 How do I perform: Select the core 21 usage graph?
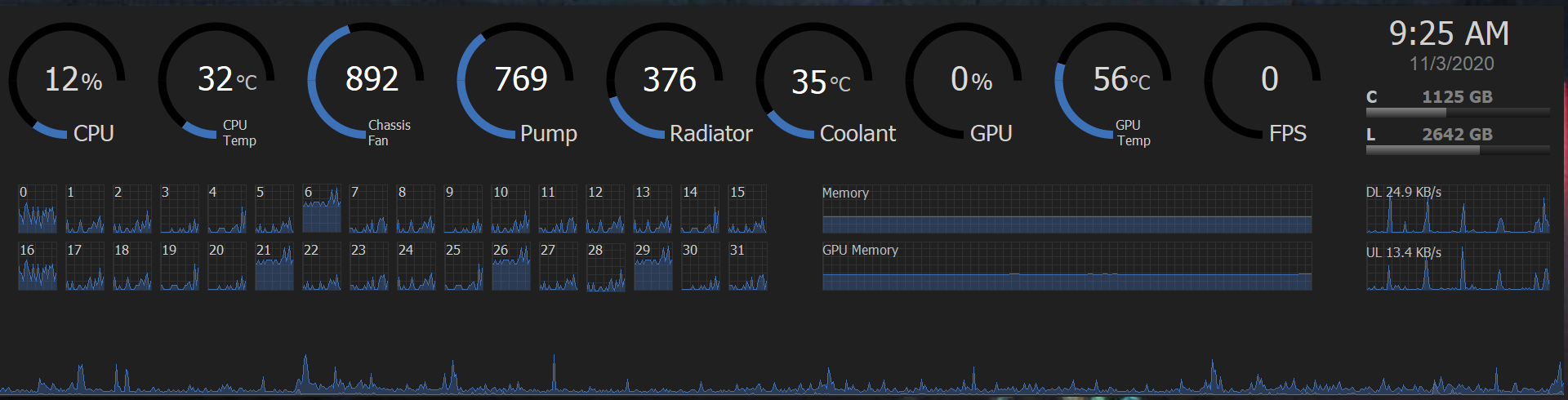[x=274, y=266]
